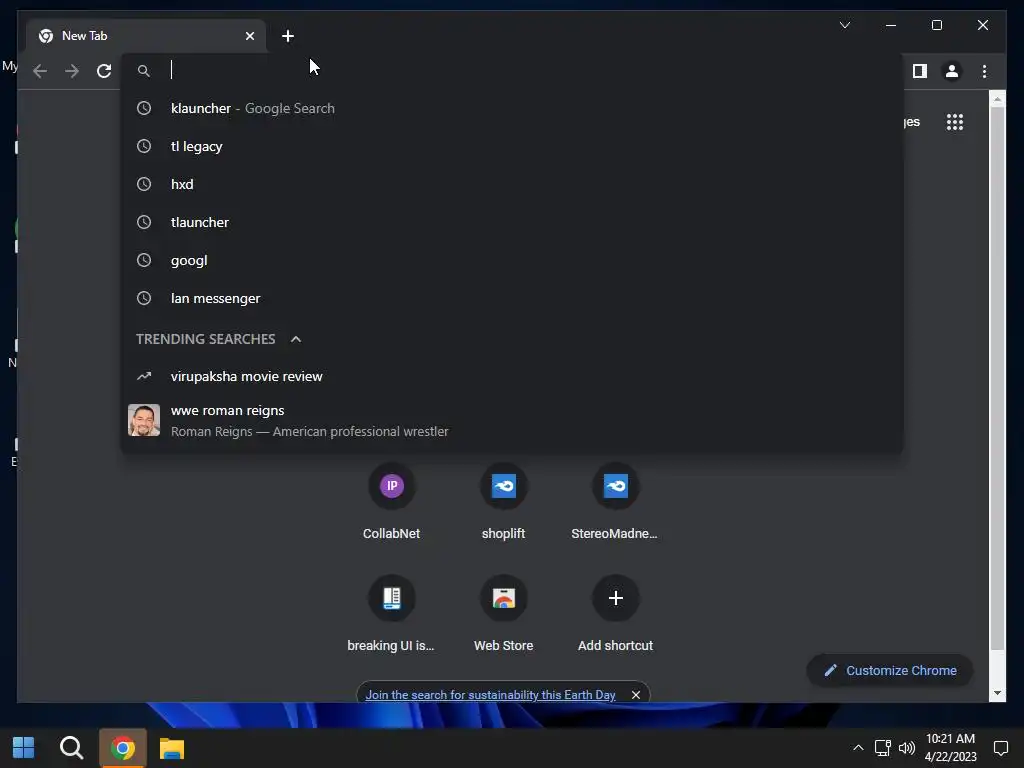Click the Customize Chrome button
Viewport: 1024px width, 768px height.
pos(890,671)
